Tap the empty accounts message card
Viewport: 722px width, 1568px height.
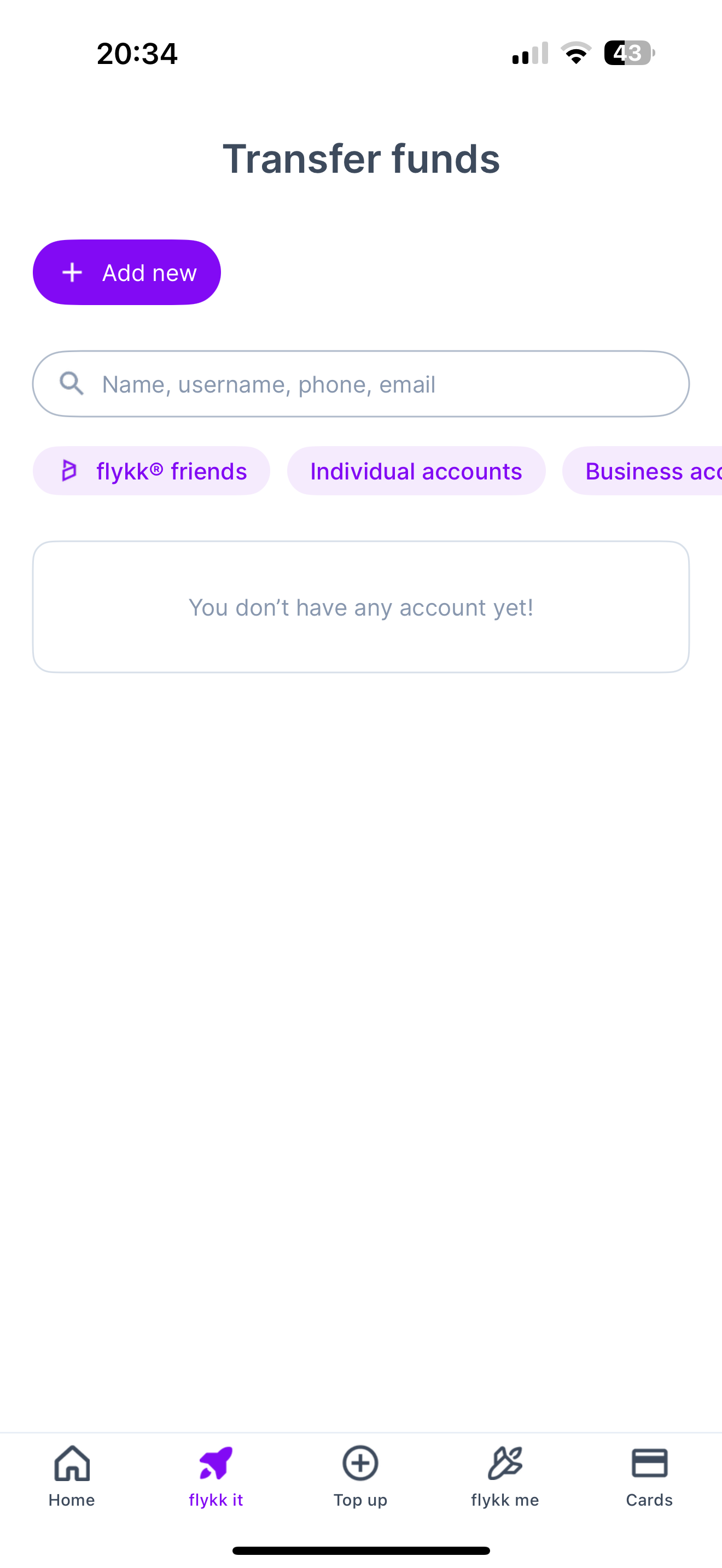pyautogui.click(x=361, y=607)
